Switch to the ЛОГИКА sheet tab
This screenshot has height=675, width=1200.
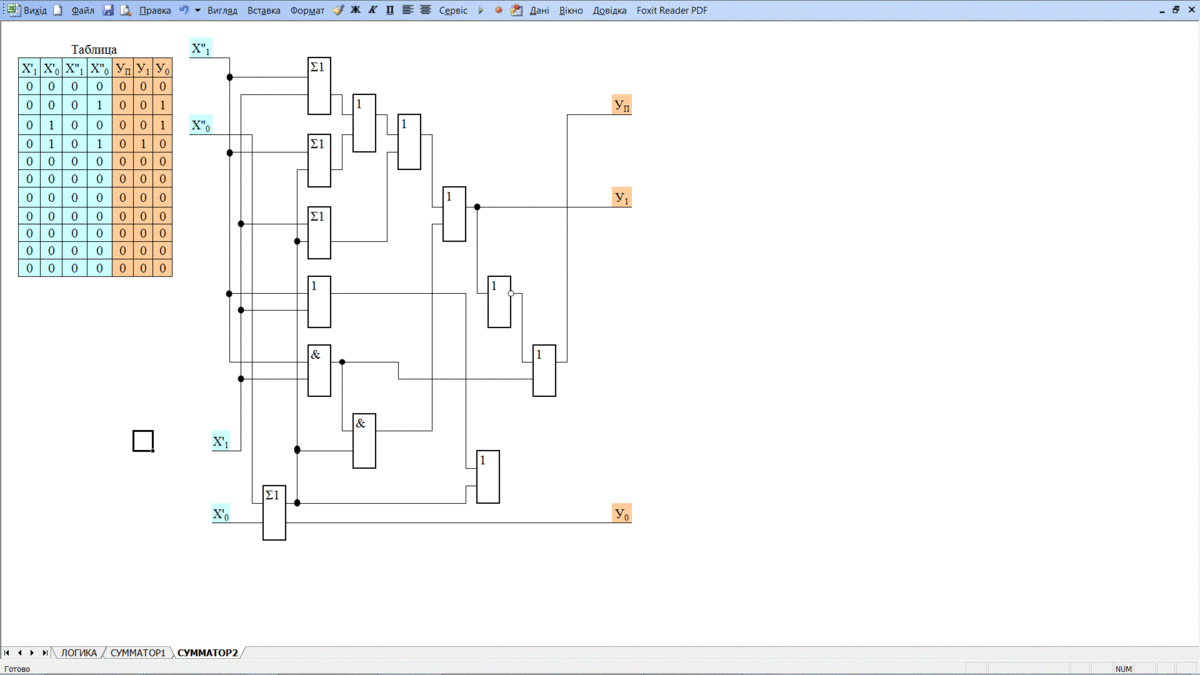[x=79, y=653]
